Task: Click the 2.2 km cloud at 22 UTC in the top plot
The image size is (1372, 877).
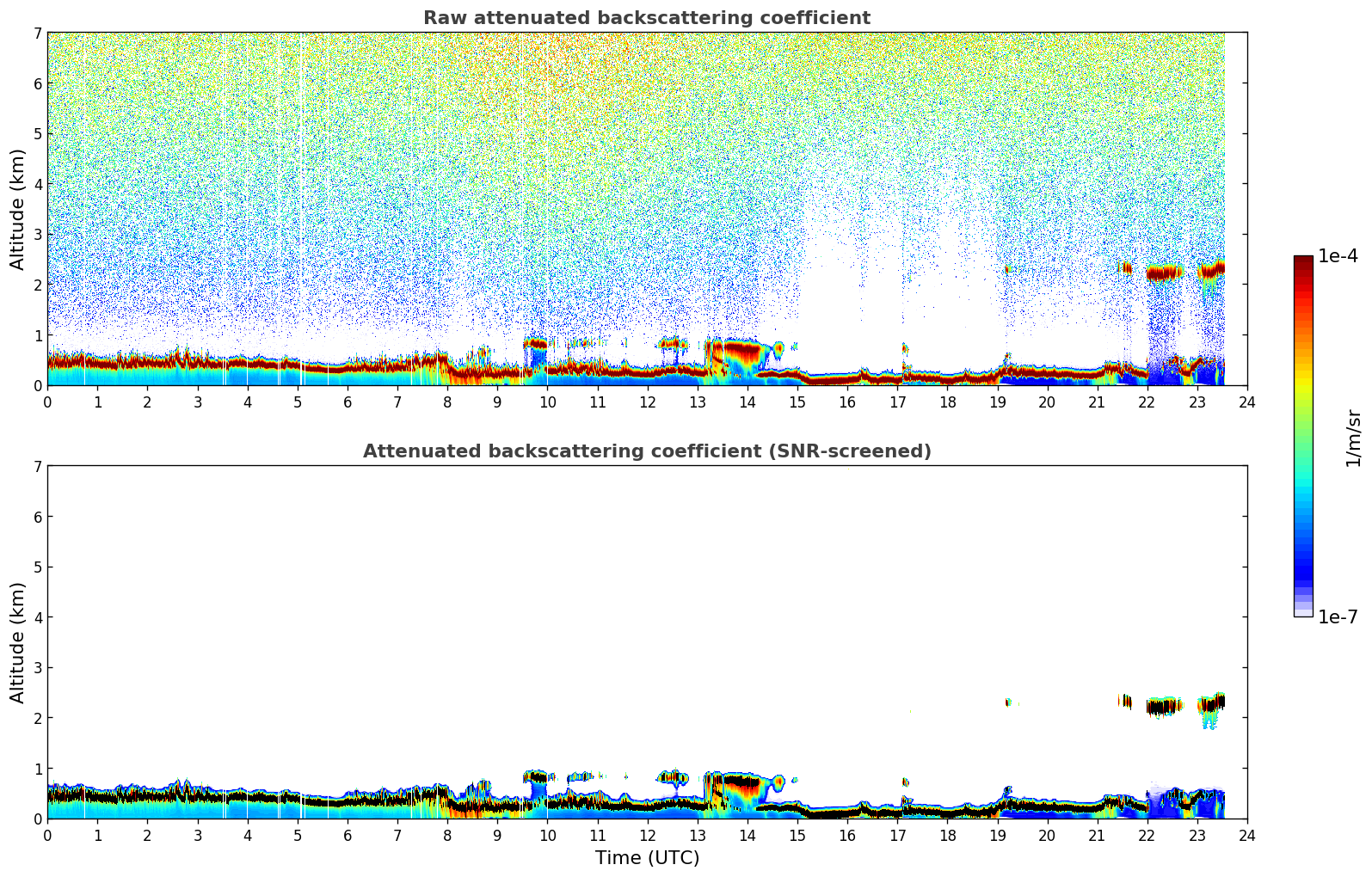Action: tap(1165, 273)
